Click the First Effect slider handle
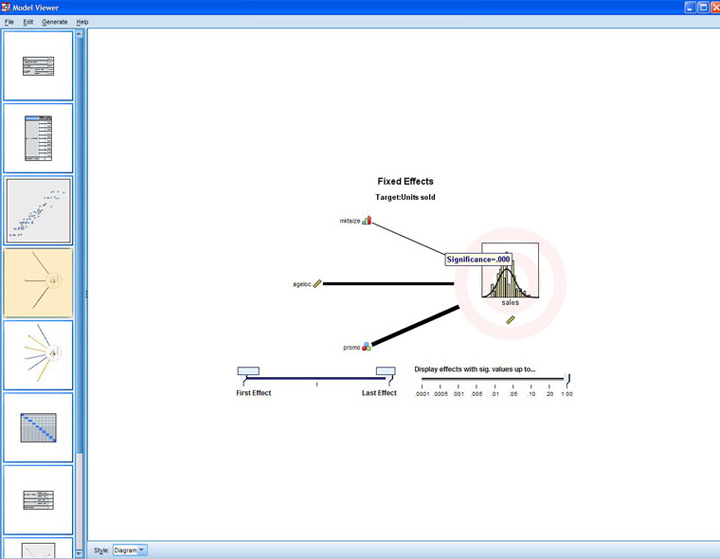 (247, 372)
